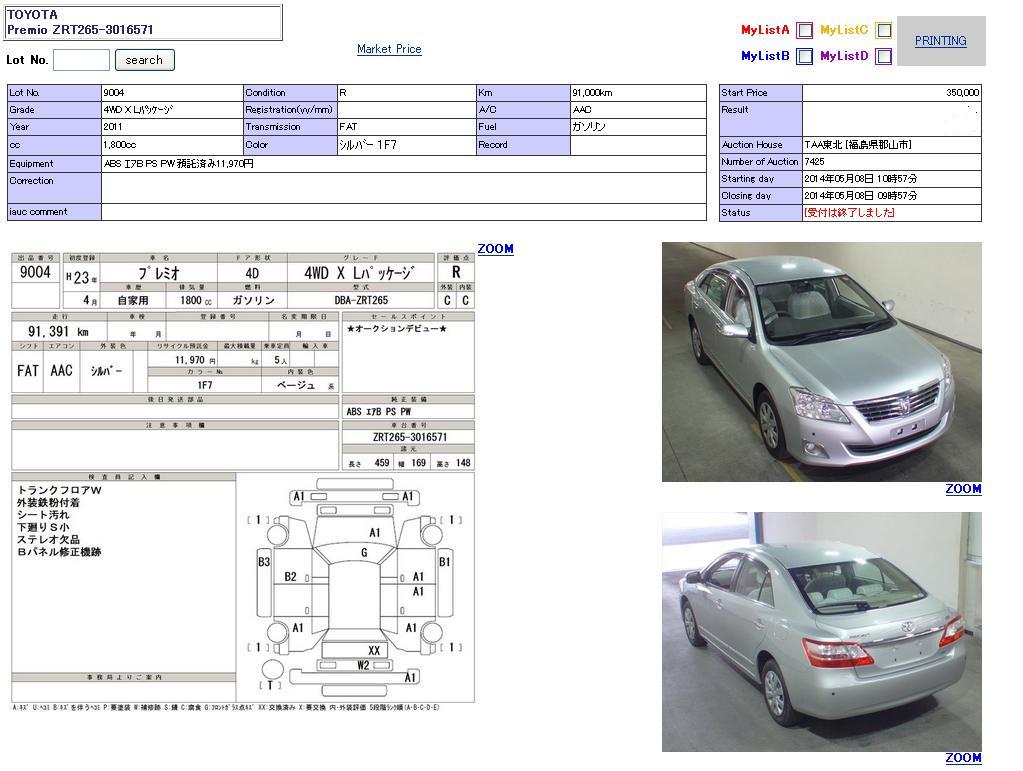
Task: Focus the Lot No. input field
Action: point(81,60)
